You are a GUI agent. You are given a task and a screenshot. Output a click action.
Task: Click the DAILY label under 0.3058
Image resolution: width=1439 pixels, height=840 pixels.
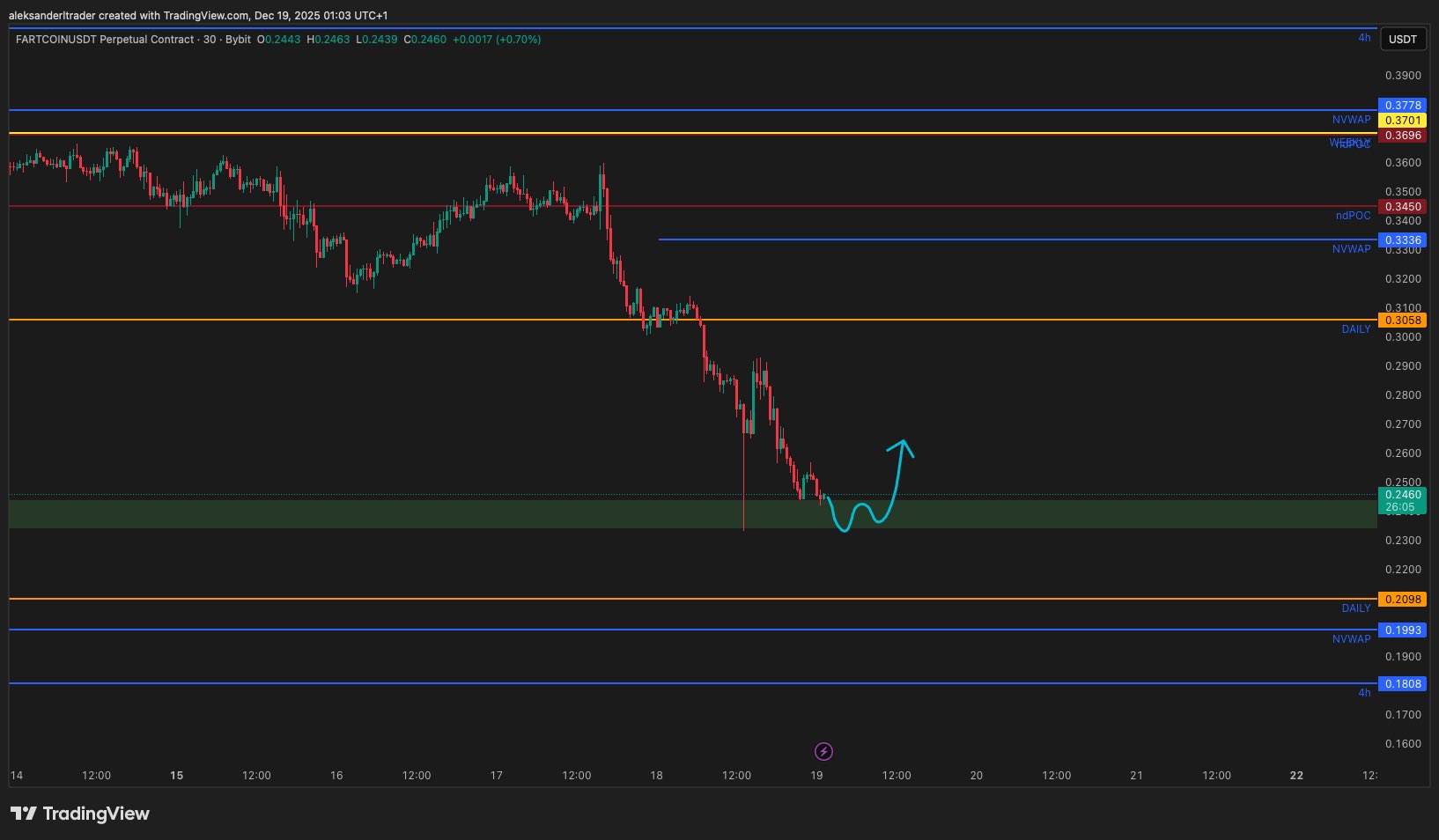tap(1356, 329)
